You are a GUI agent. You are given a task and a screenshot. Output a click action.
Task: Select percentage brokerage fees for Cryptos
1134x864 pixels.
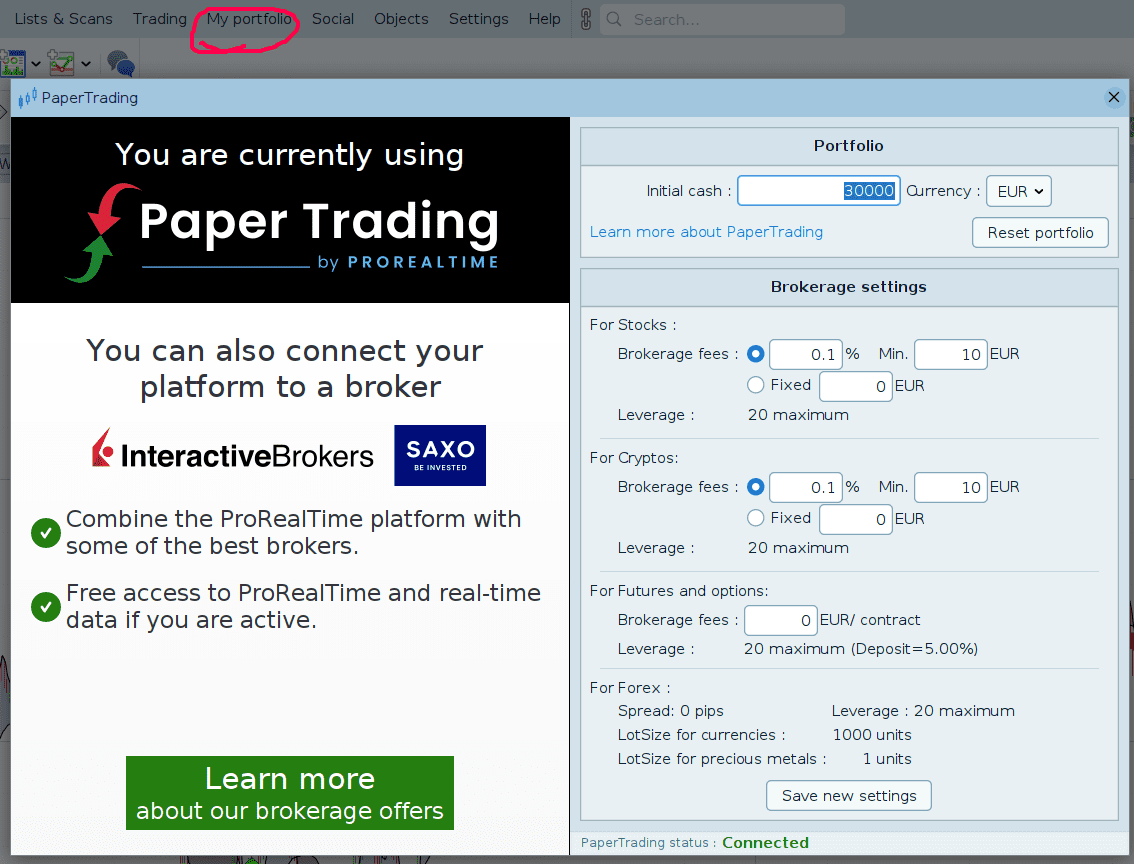tap(756, 487)
